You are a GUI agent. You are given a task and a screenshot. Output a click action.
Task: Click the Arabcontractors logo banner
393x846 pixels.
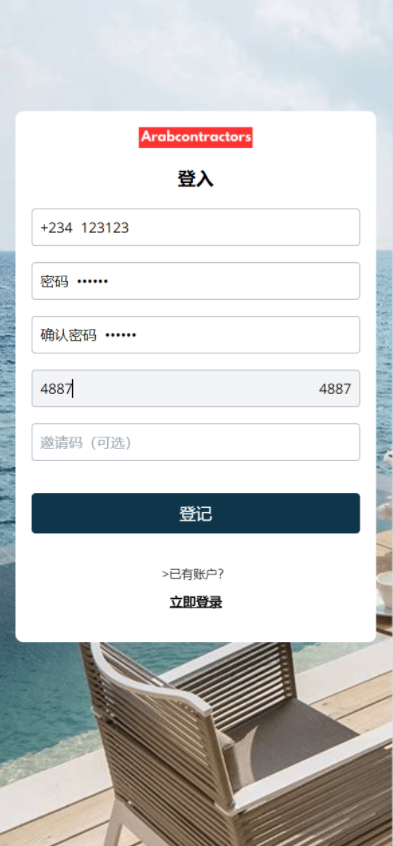point(195,137)
